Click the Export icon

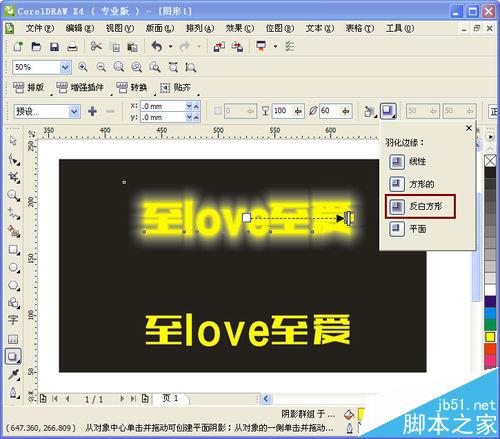click(237, 47)
